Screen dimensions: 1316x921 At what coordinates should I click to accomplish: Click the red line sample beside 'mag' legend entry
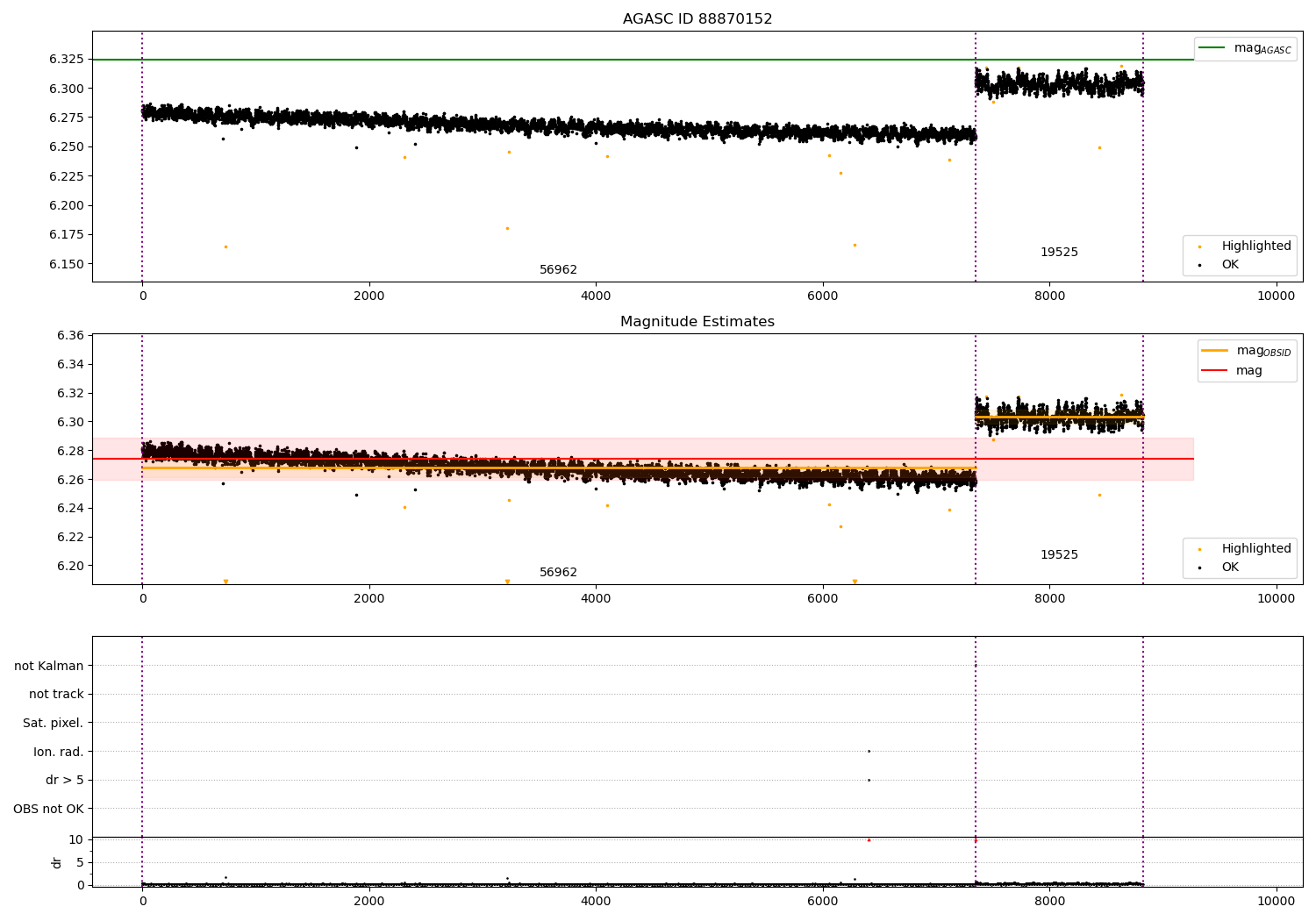tap(1214, 370)
